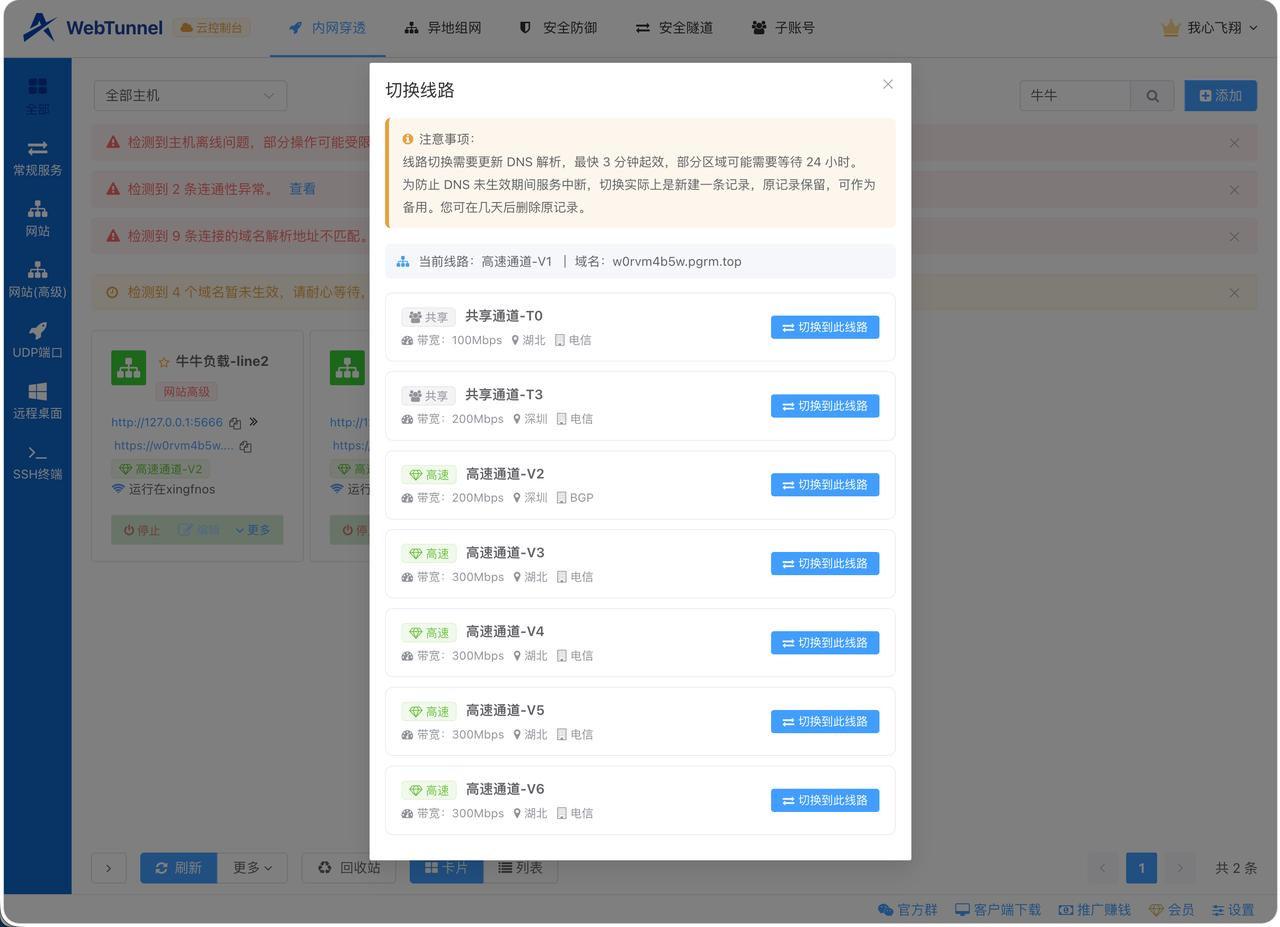This screenshot has height=927, width=1280.
Task: Switch to the 安全防御 tab
Action: [x=558, y=28]
